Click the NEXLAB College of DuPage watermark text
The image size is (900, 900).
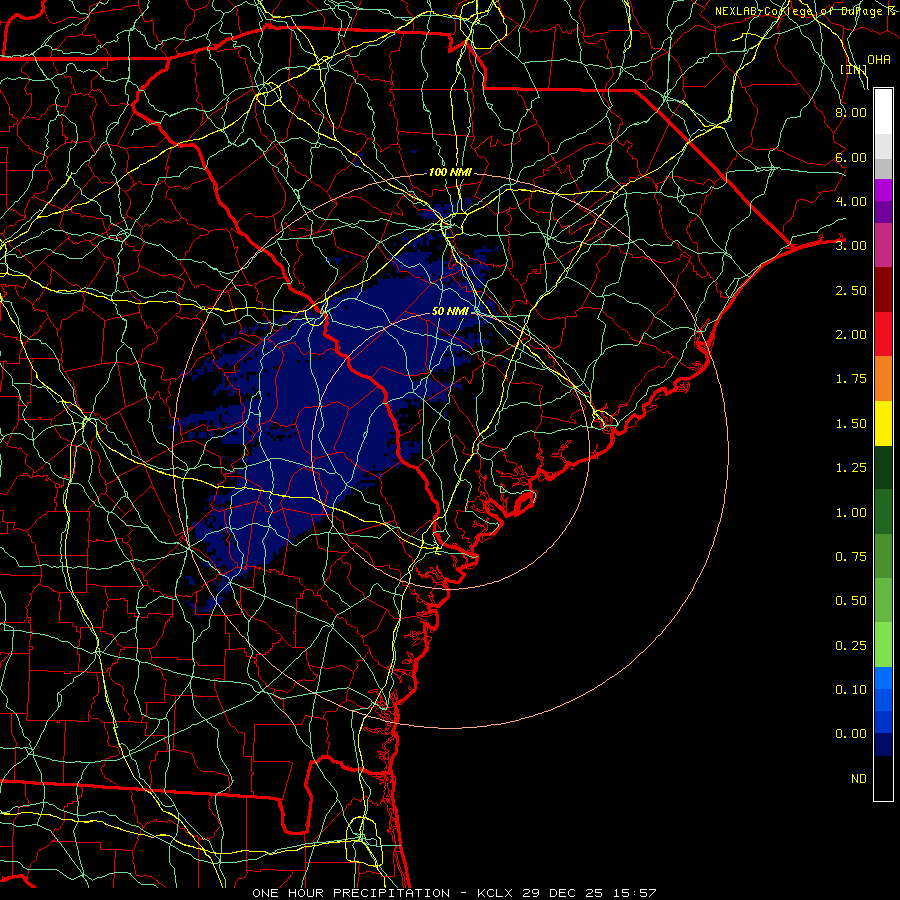pyautogui.click(x=804, y=11)
